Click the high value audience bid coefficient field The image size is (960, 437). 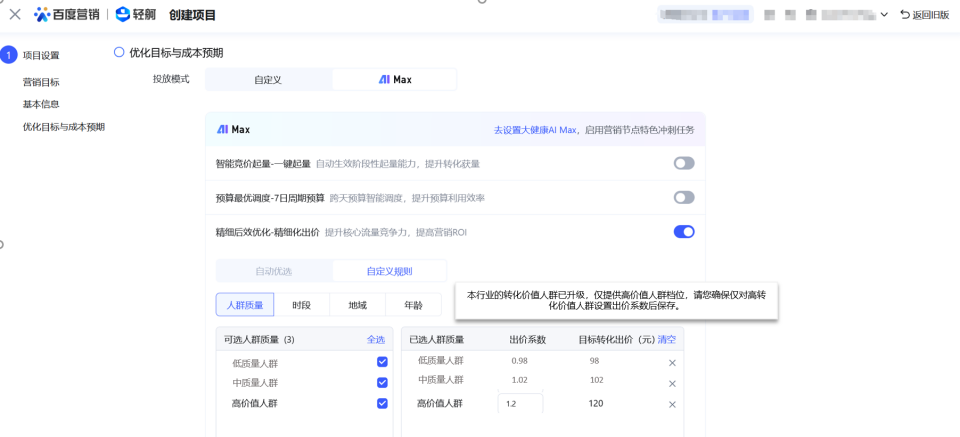521,404
